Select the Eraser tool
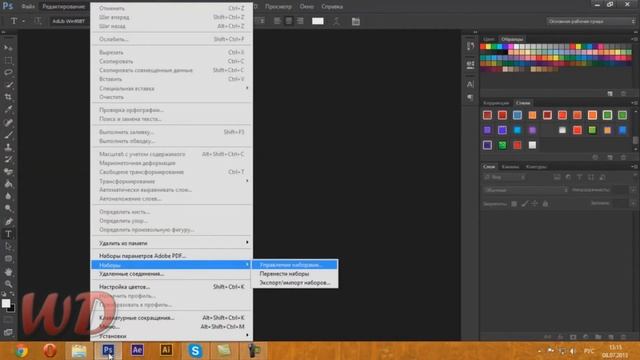This screenshot has width=640, height=360. coord(8,171)
